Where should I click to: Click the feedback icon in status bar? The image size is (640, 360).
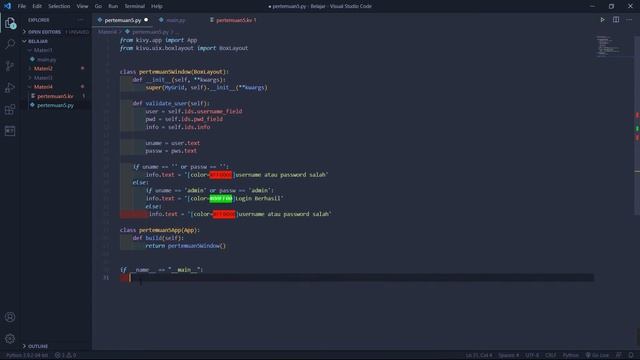pyautogui.click(x=619, y=355)
